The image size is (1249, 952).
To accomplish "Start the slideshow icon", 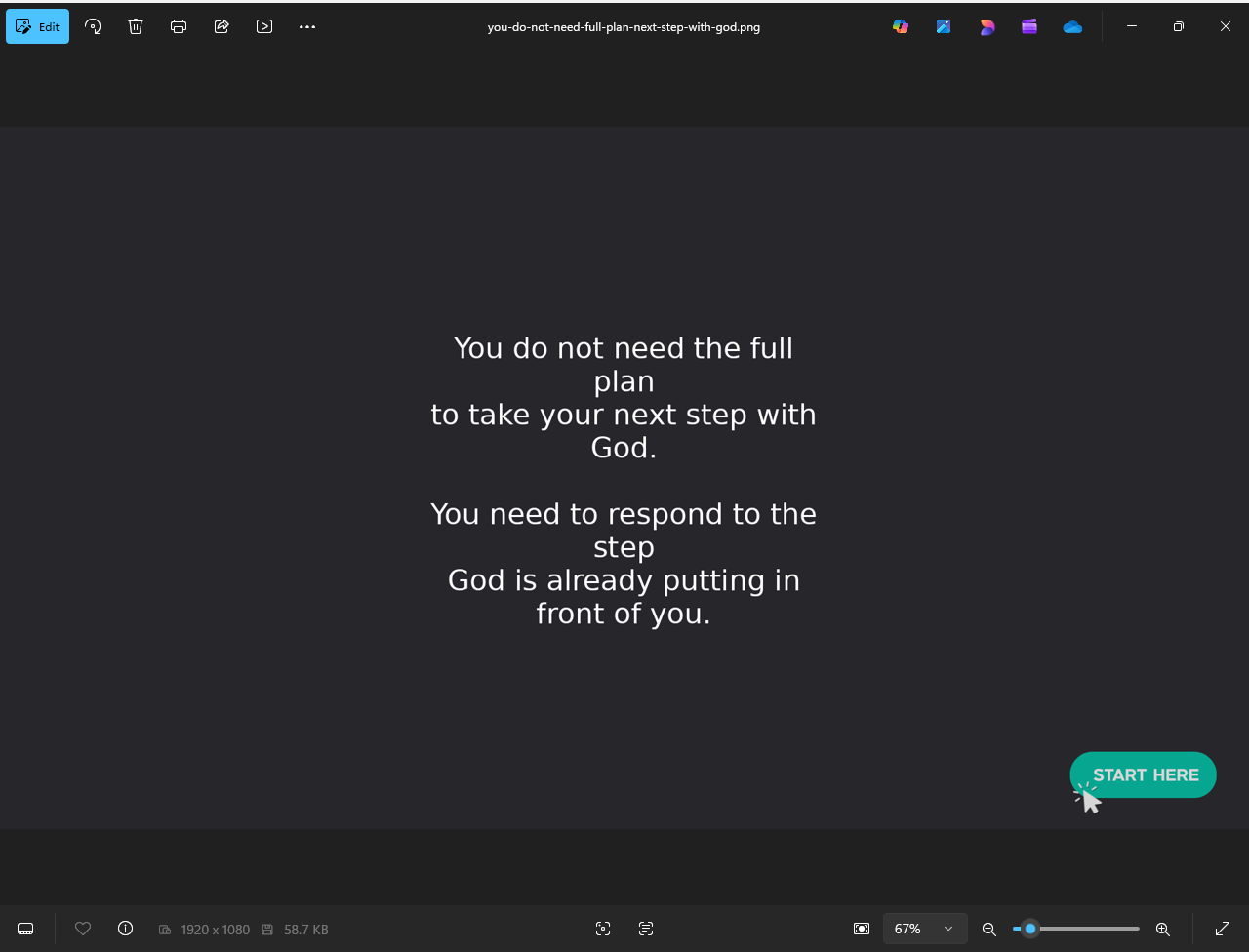I will [x=264, y=26].
